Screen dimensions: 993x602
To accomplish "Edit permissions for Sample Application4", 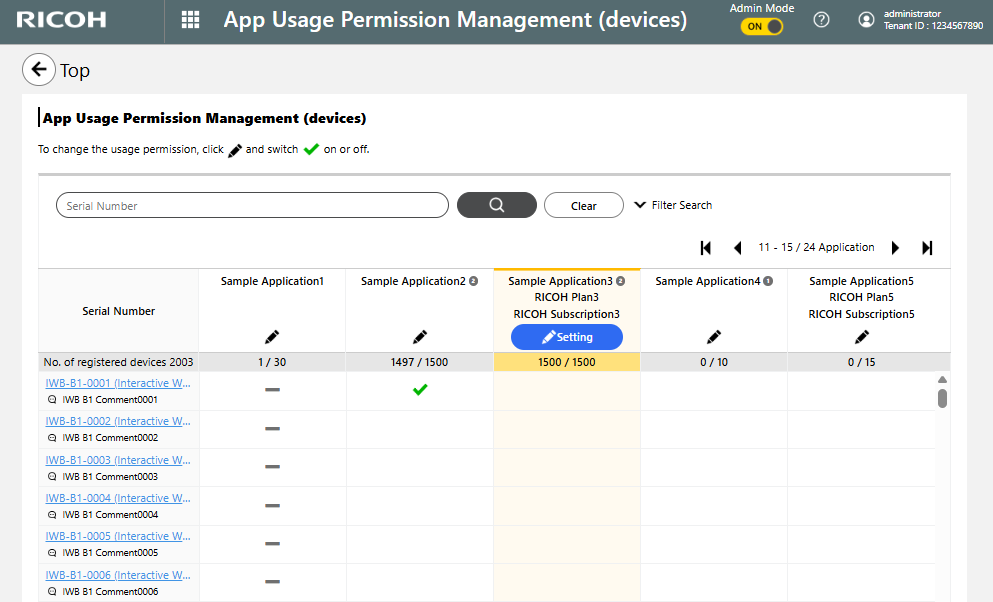I will (714, 337).
